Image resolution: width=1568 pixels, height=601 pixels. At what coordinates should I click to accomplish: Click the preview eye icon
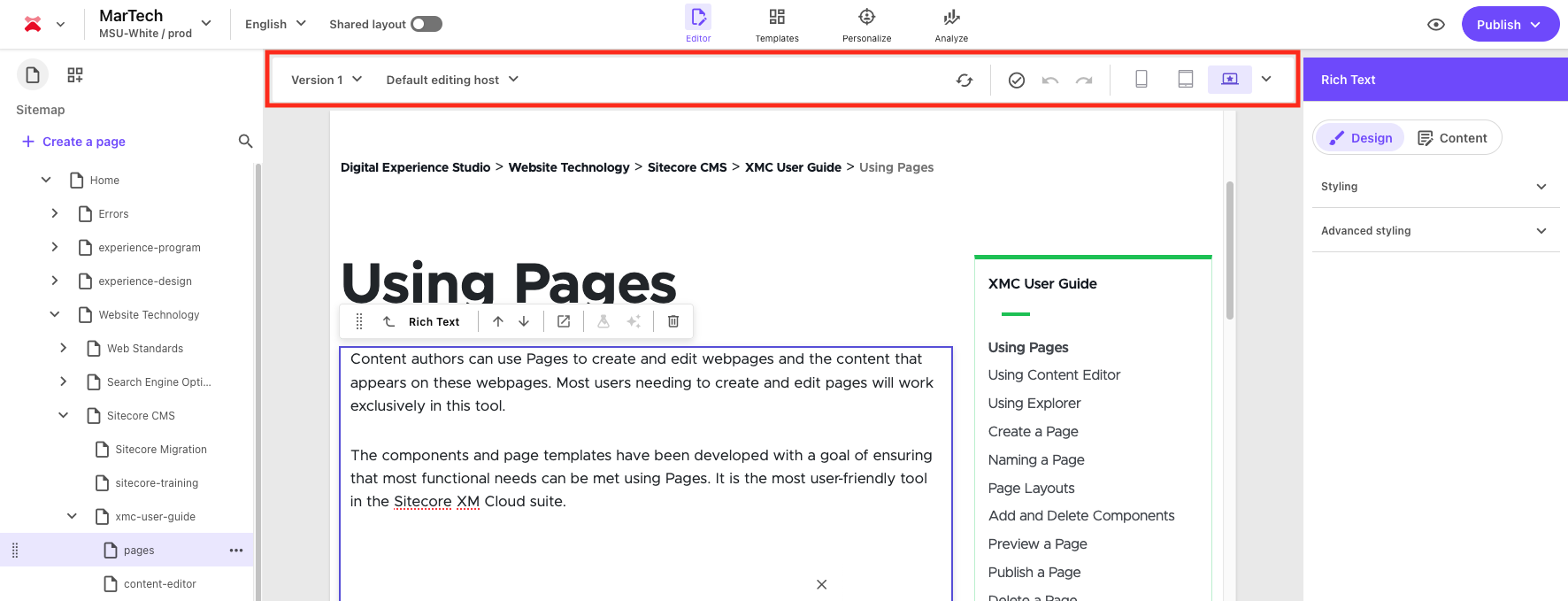coord(1436,25)
